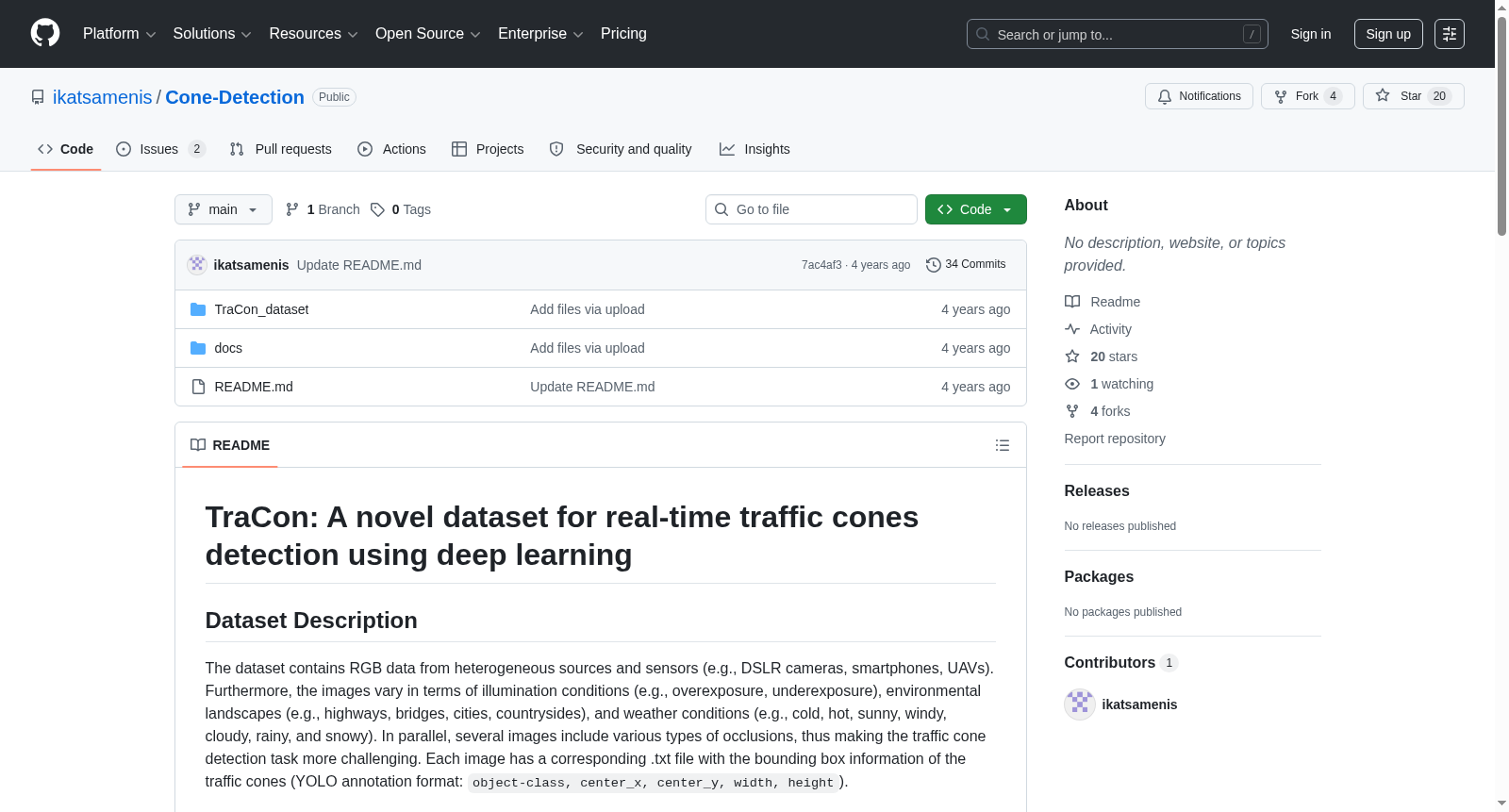
Task: Open commit 7ac4af3 link
Action: [821, 265]
